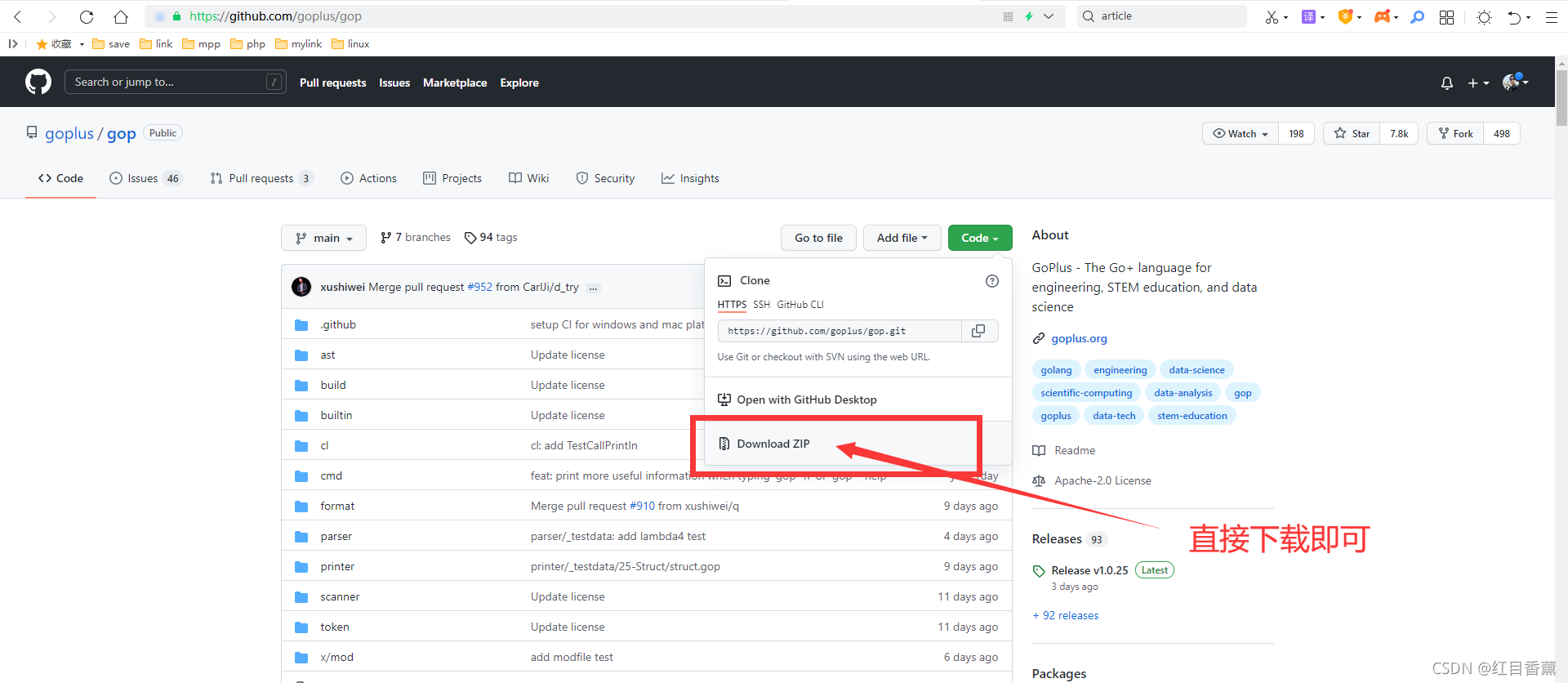Screen dimensions: 1568x683
Task: Open browser hamburger menu
Action: (x=1552, y=16)
